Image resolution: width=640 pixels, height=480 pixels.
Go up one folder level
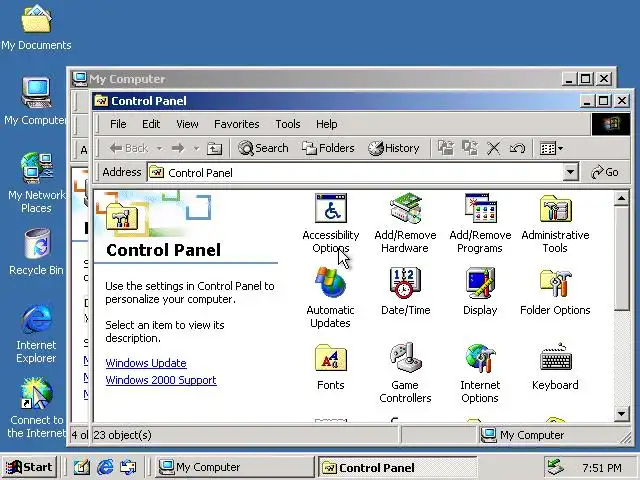point(214,148)
